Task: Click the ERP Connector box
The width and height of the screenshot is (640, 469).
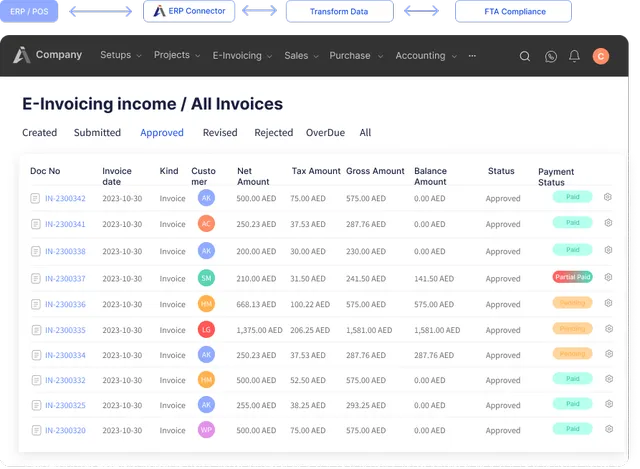Action: (x=189, y=11)
